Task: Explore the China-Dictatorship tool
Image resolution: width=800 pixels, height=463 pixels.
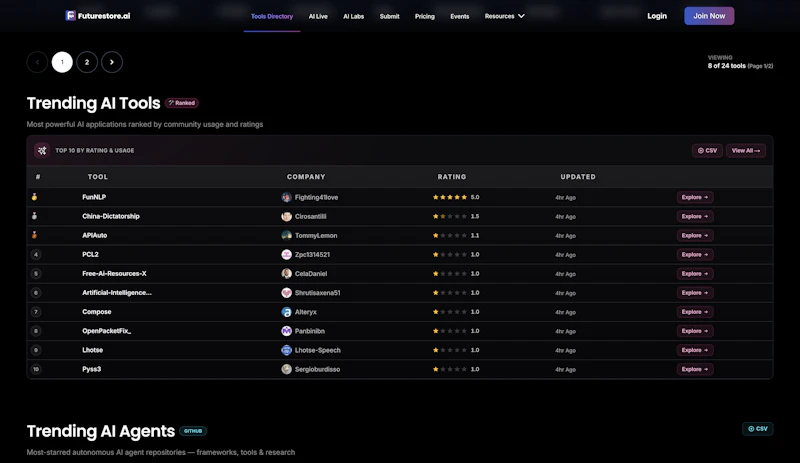Action: pos(695,216)
